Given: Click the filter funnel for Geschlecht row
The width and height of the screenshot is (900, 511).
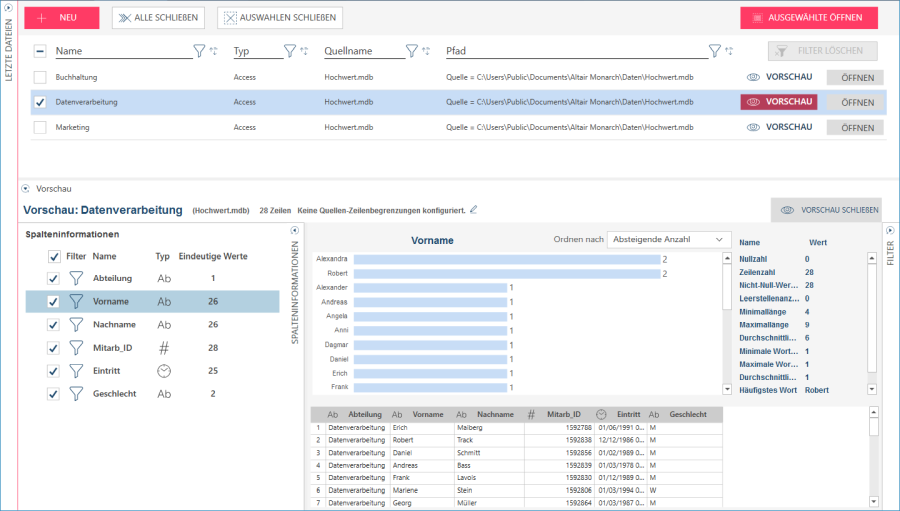Looking at the screenshot, I should tap(76, 394).
